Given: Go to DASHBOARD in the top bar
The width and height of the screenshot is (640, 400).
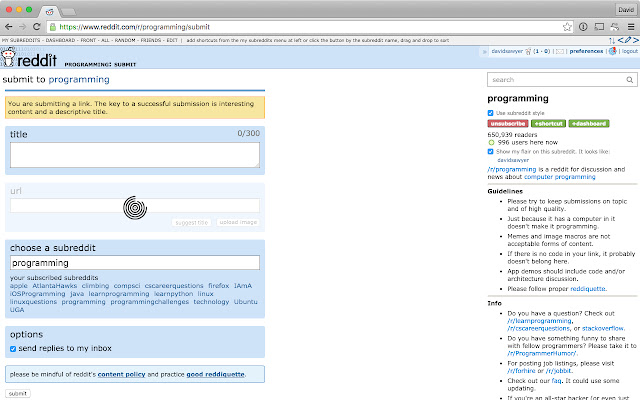Looking at the screenshot, I should (x=60, y=40).
